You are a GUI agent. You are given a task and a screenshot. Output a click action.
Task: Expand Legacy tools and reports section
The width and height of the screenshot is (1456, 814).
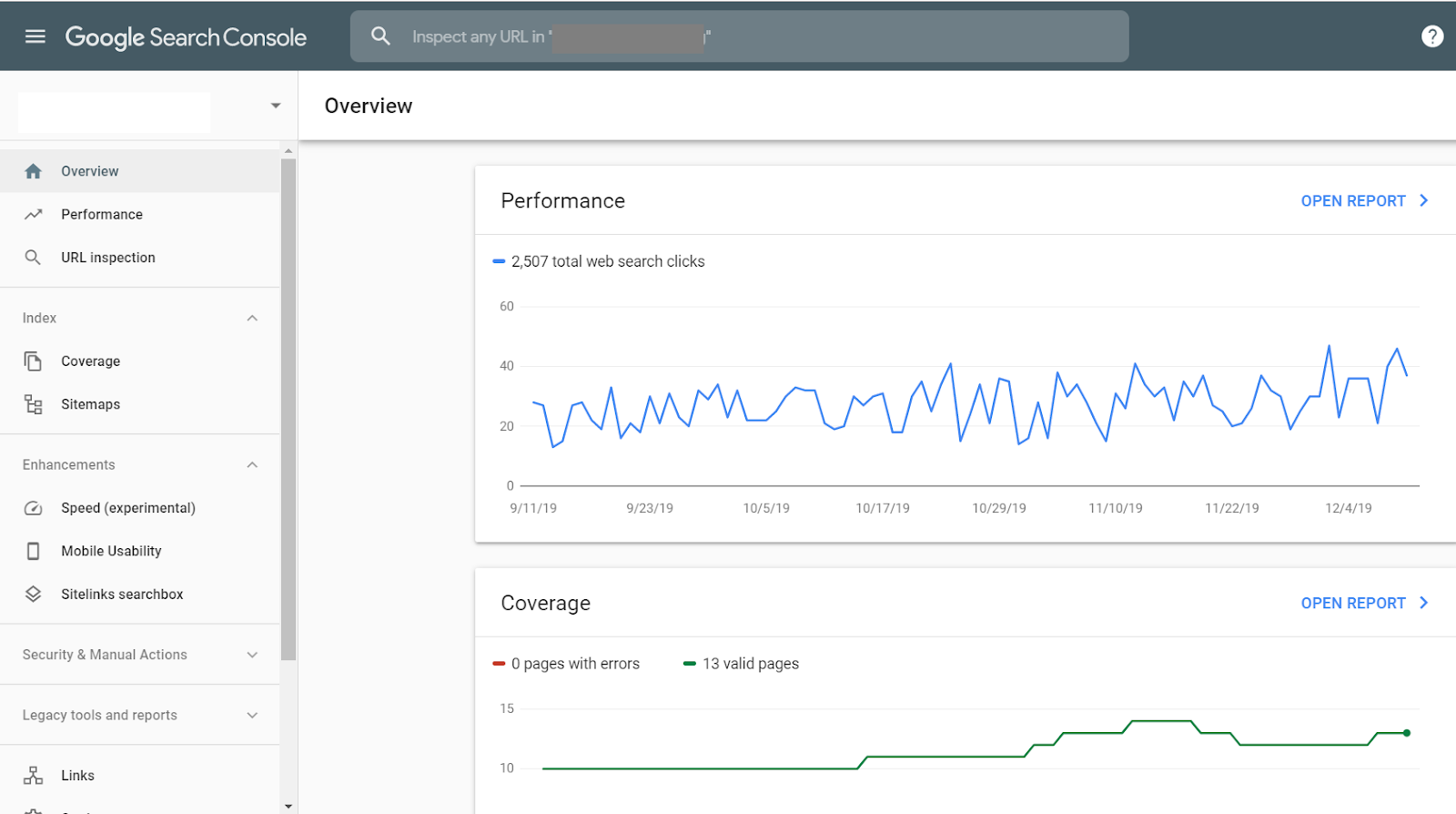[252, 716]
